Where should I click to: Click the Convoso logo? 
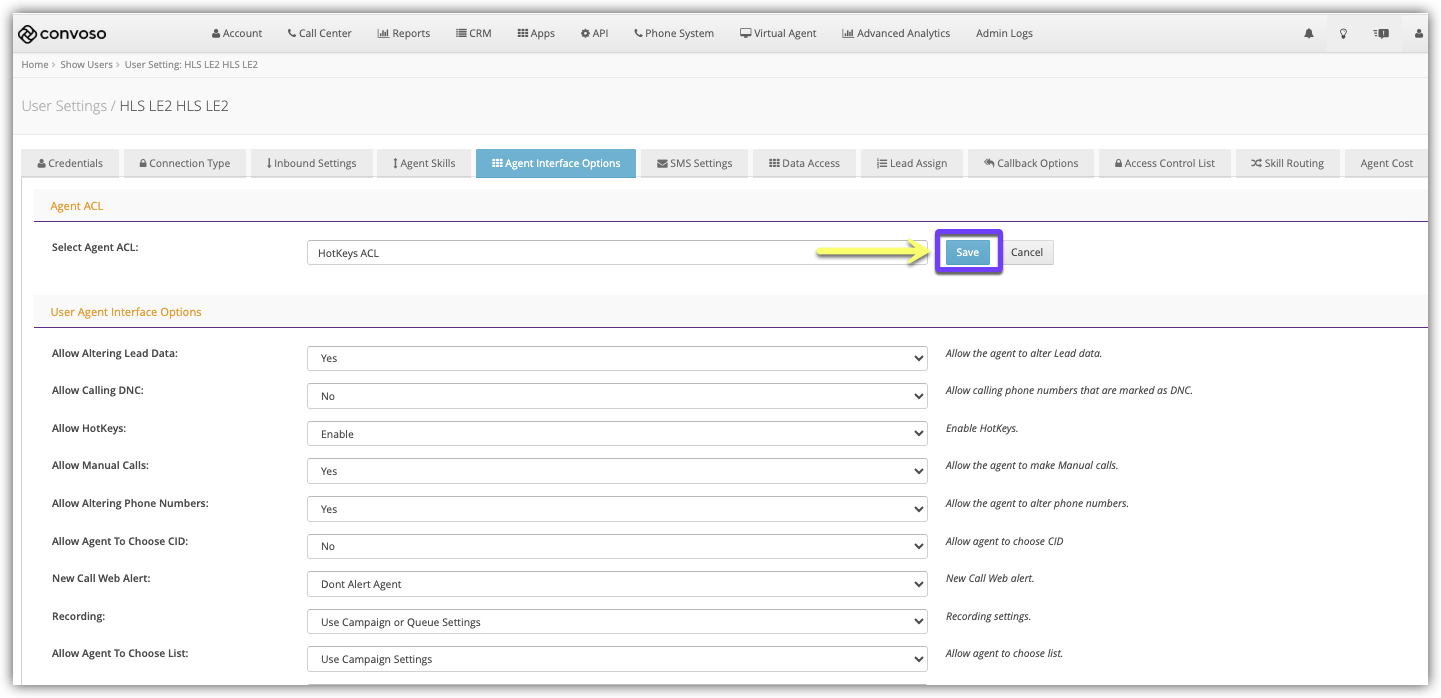(62, 34)
